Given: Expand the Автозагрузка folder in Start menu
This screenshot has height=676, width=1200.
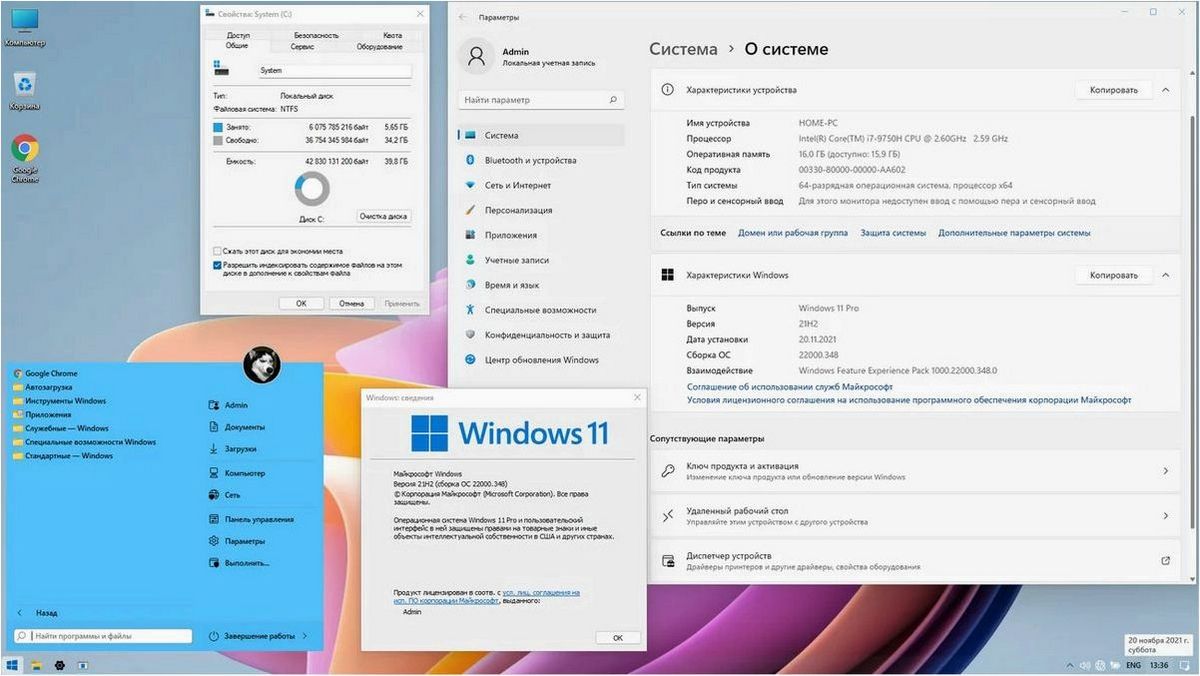Looking at the screenshot, I should (x=42, y=387).
